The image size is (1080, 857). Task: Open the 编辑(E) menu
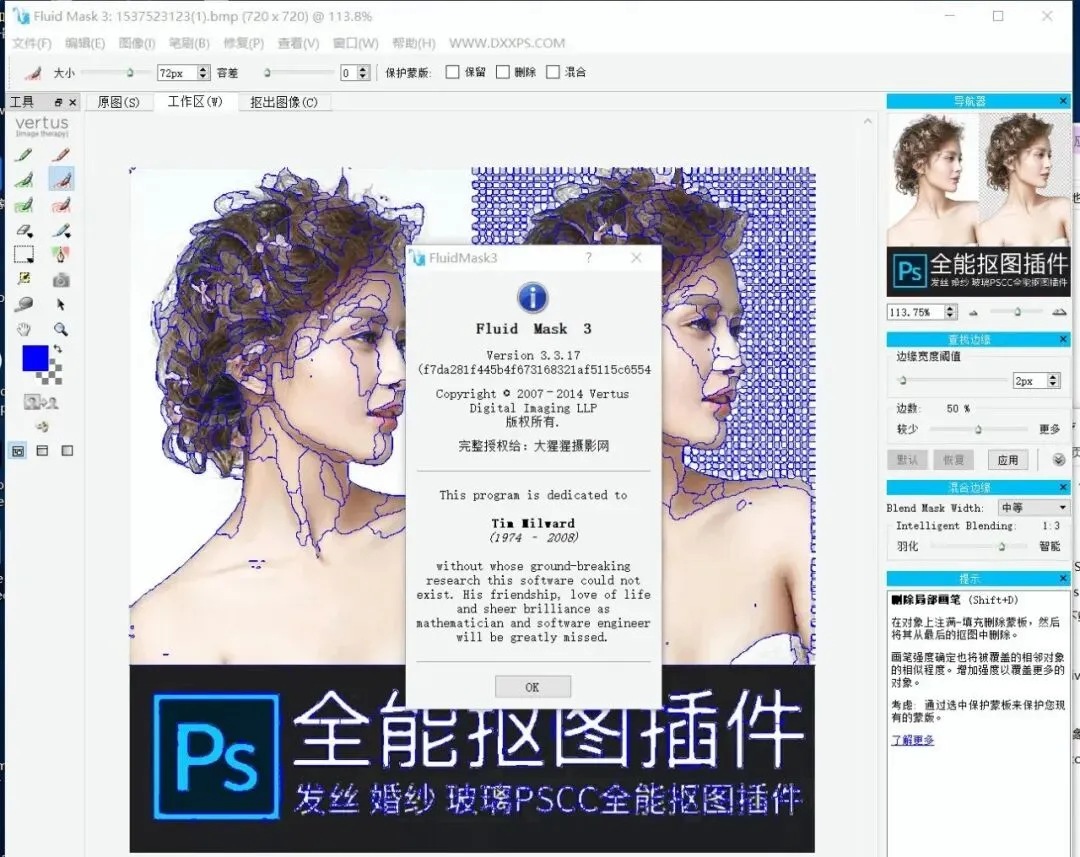click(85, 43)
